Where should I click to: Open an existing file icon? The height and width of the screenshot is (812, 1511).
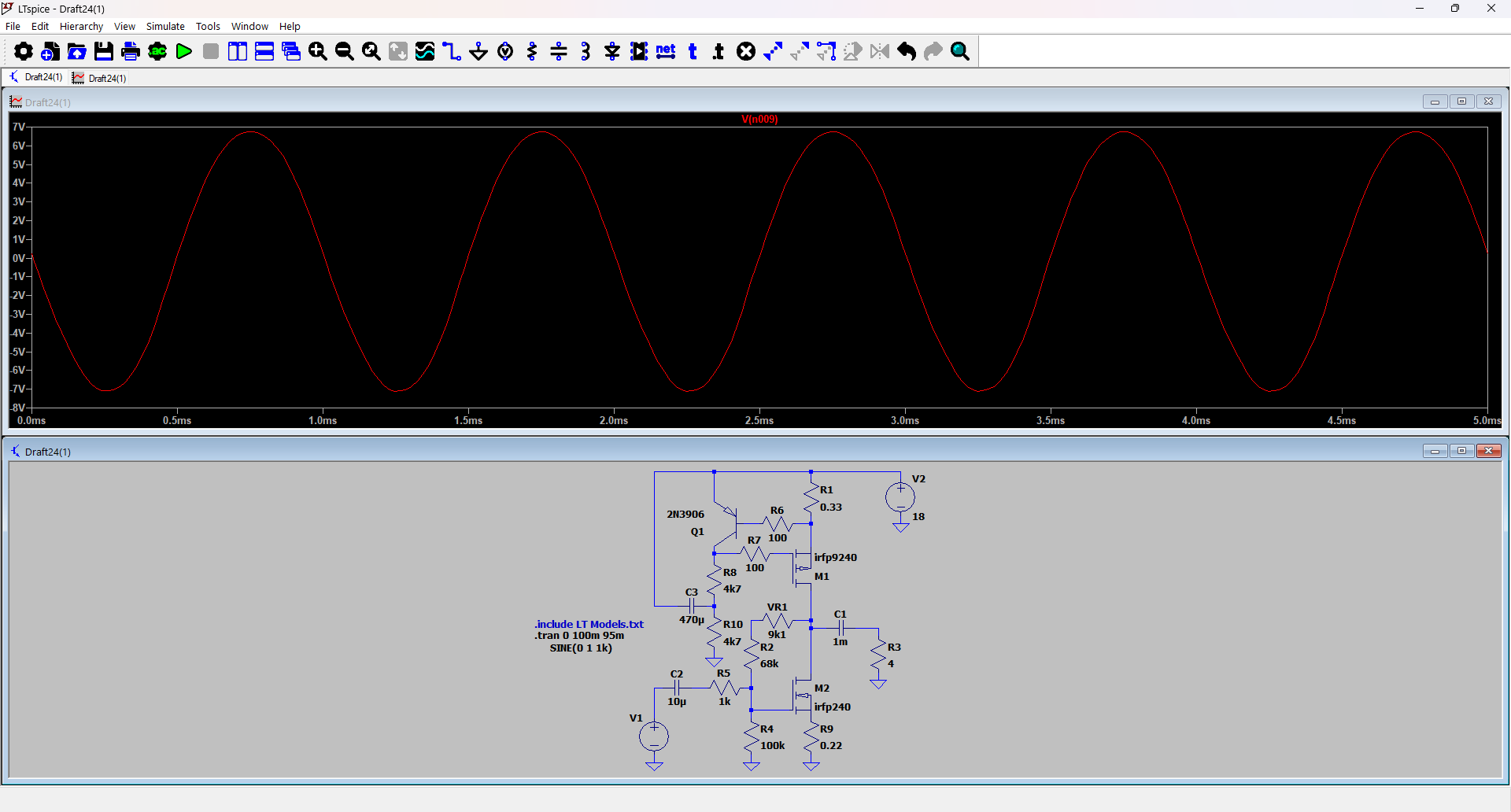(77, 52)
